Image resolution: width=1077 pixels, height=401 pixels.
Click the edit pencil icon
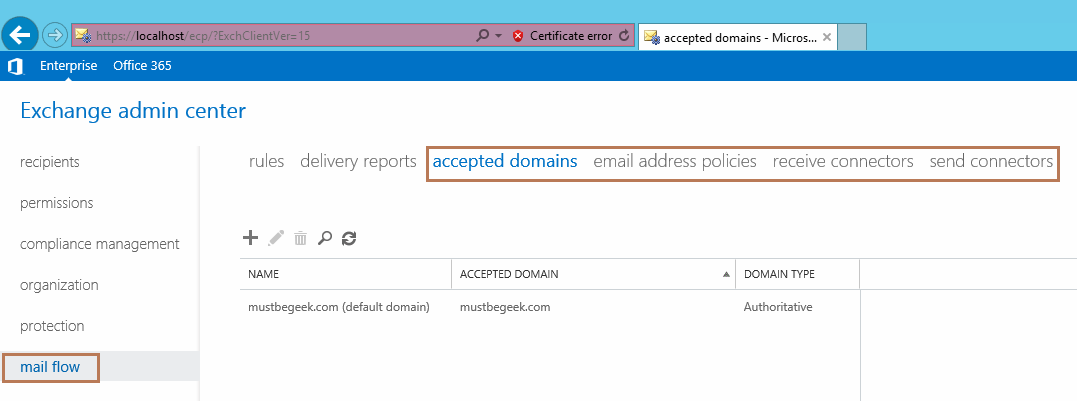tap(275, 238)
